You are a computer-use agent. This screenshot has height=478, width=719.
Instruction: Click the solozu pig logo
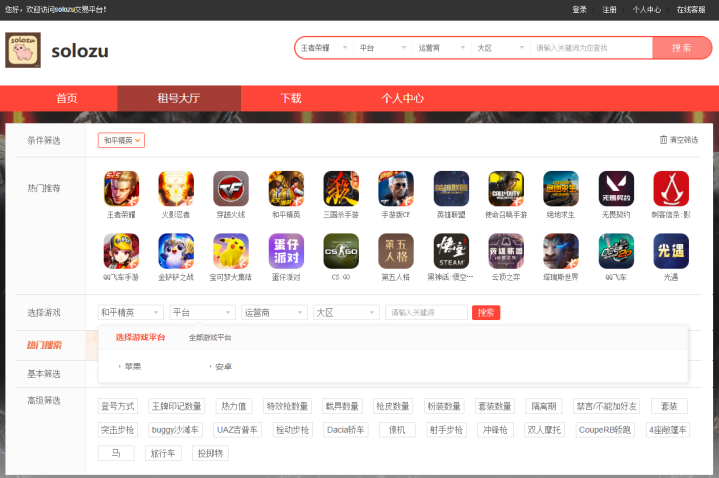point(23,50)
